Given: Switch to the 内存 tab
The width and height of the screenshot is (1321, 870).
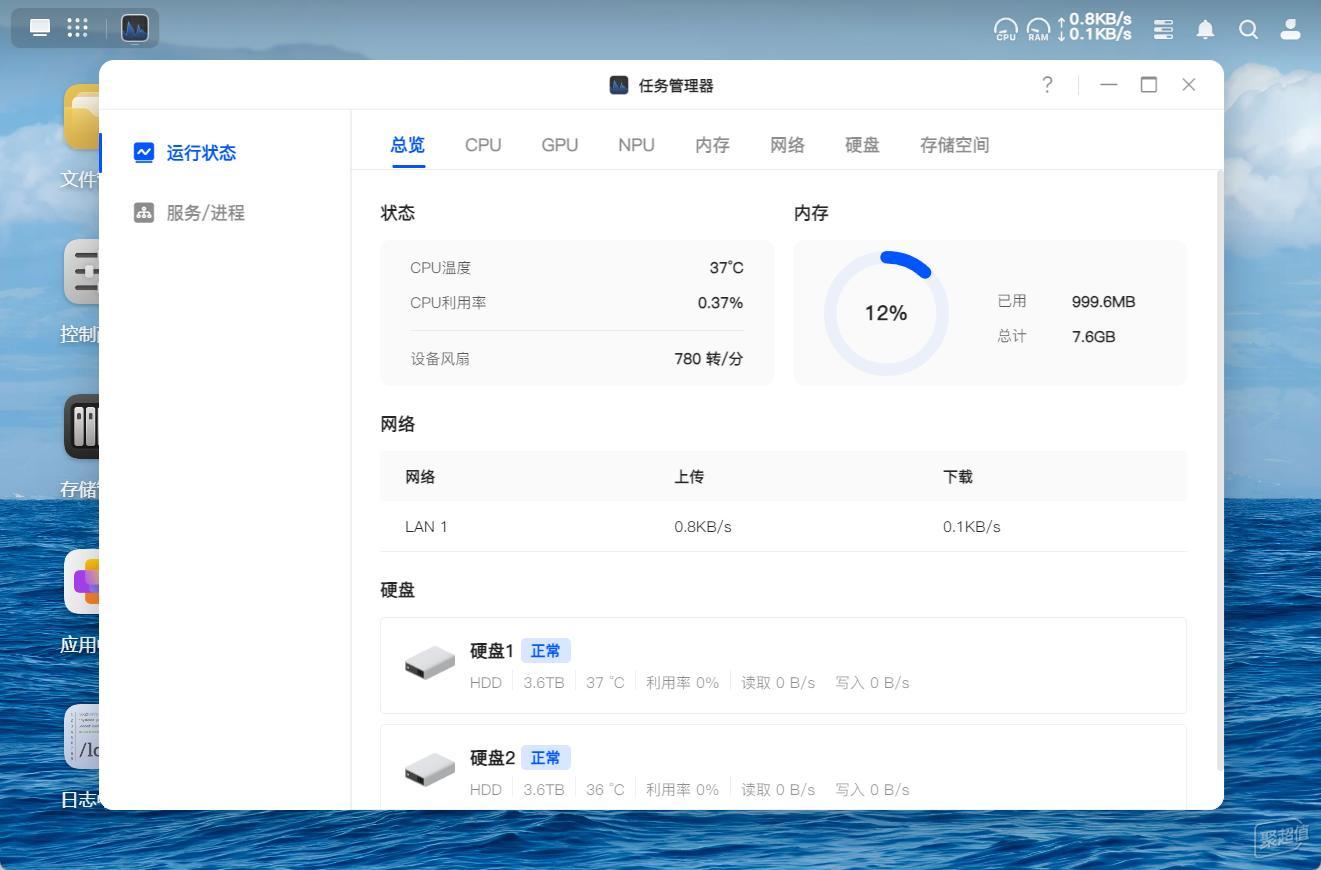Looking at the screenshot, I should click(712, 145).
